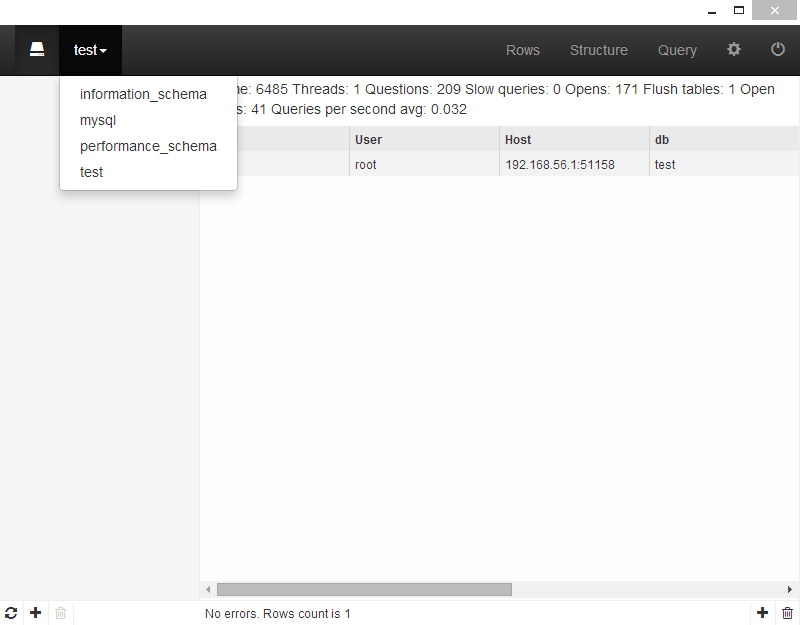The height and width of the screenshot is (625, 800).
Task: Click the horizontal scrollbar thumb
Action: [x=364, y=590]
